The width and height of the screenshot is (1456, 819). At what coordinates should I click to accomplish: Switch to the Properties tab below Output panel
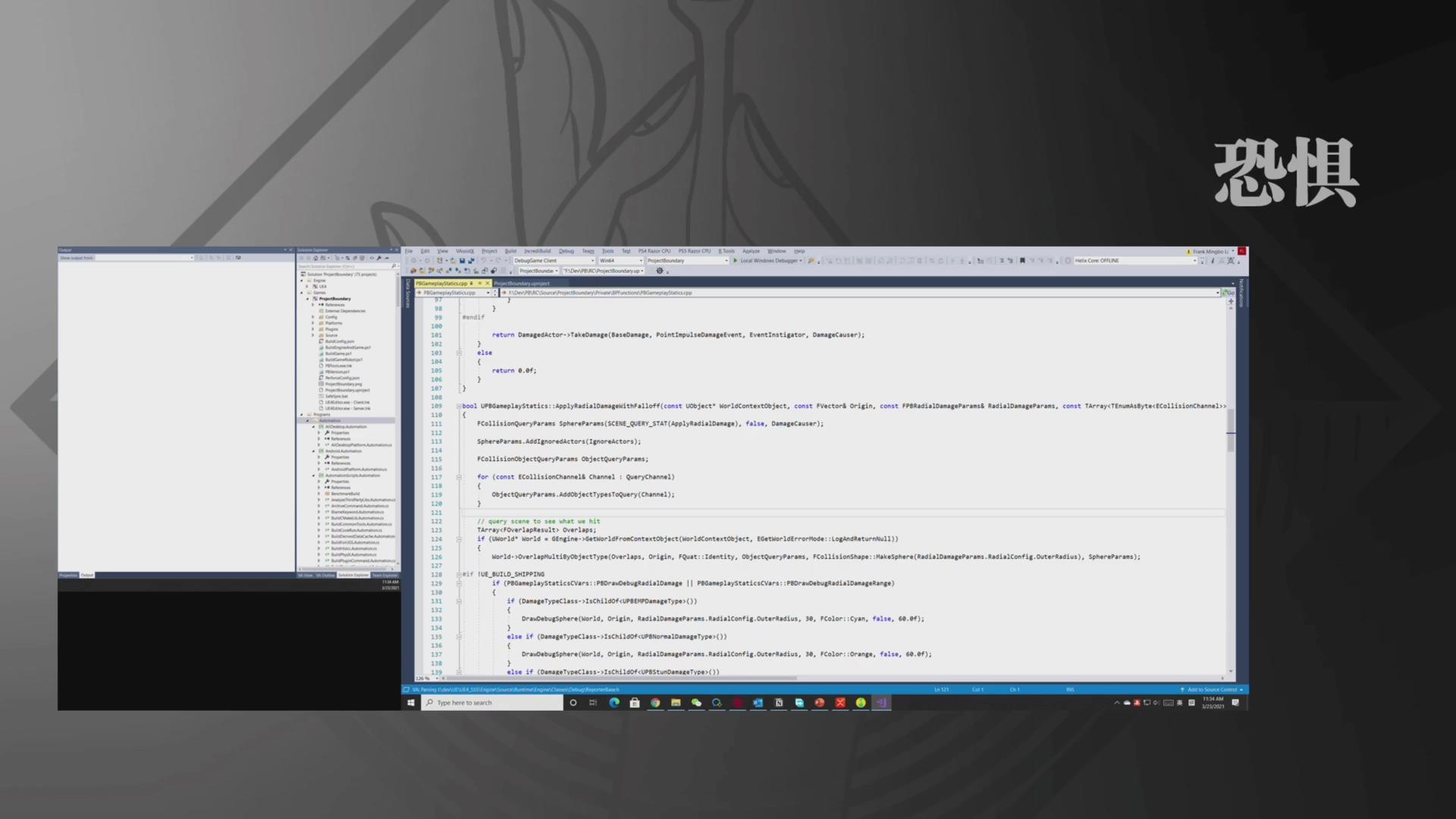tap(68, 576)
